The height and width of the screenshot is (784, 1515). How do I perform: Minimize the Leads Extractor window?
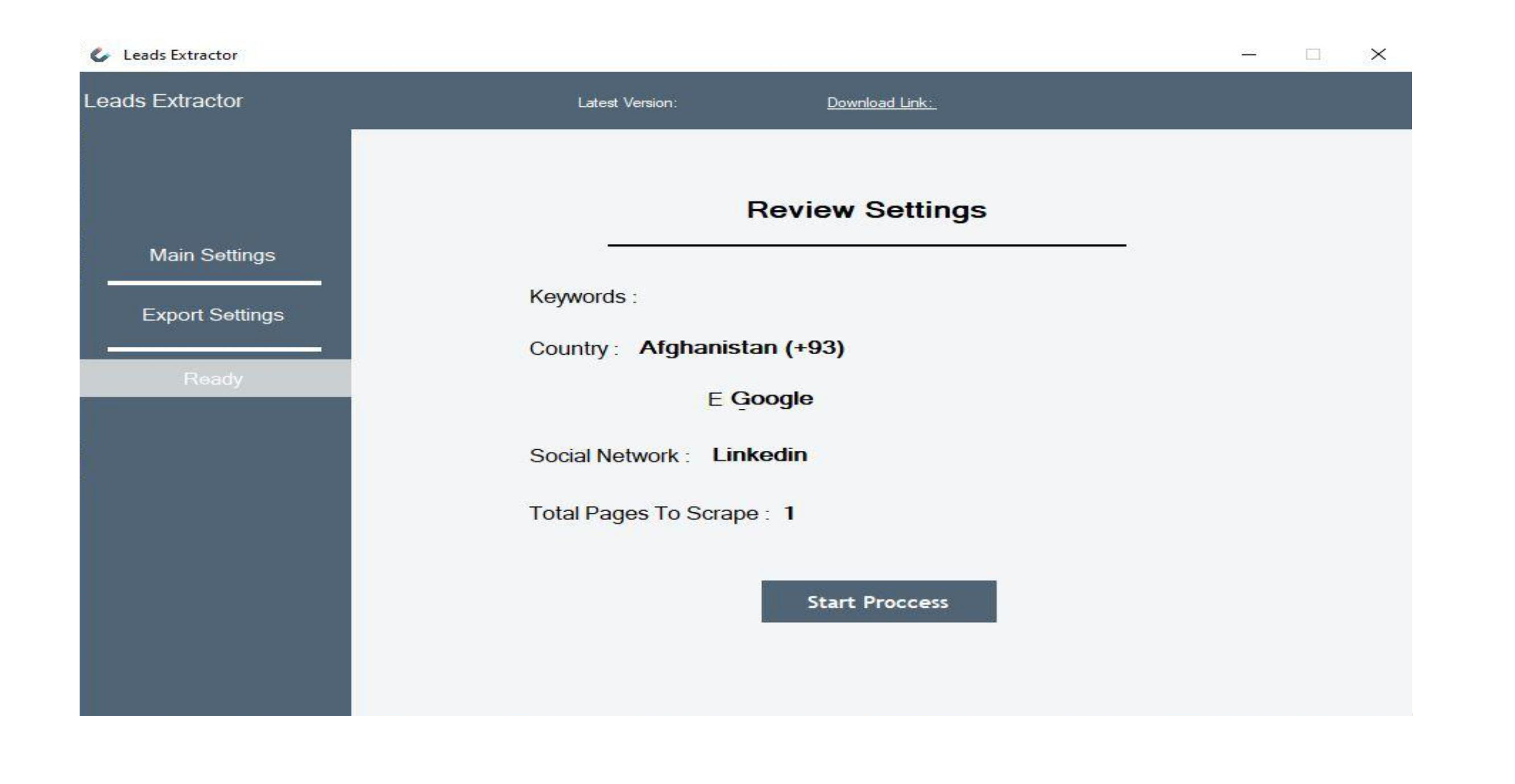click(1249, 55)
